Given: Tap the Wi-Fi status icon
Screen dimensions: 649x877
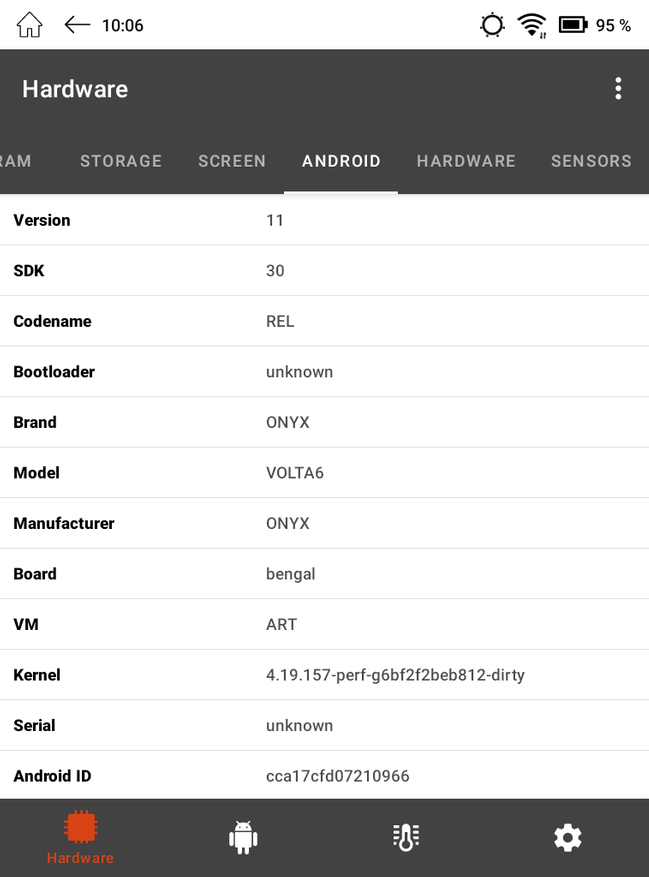Looking at the screenshot, I should click(532, 25).
